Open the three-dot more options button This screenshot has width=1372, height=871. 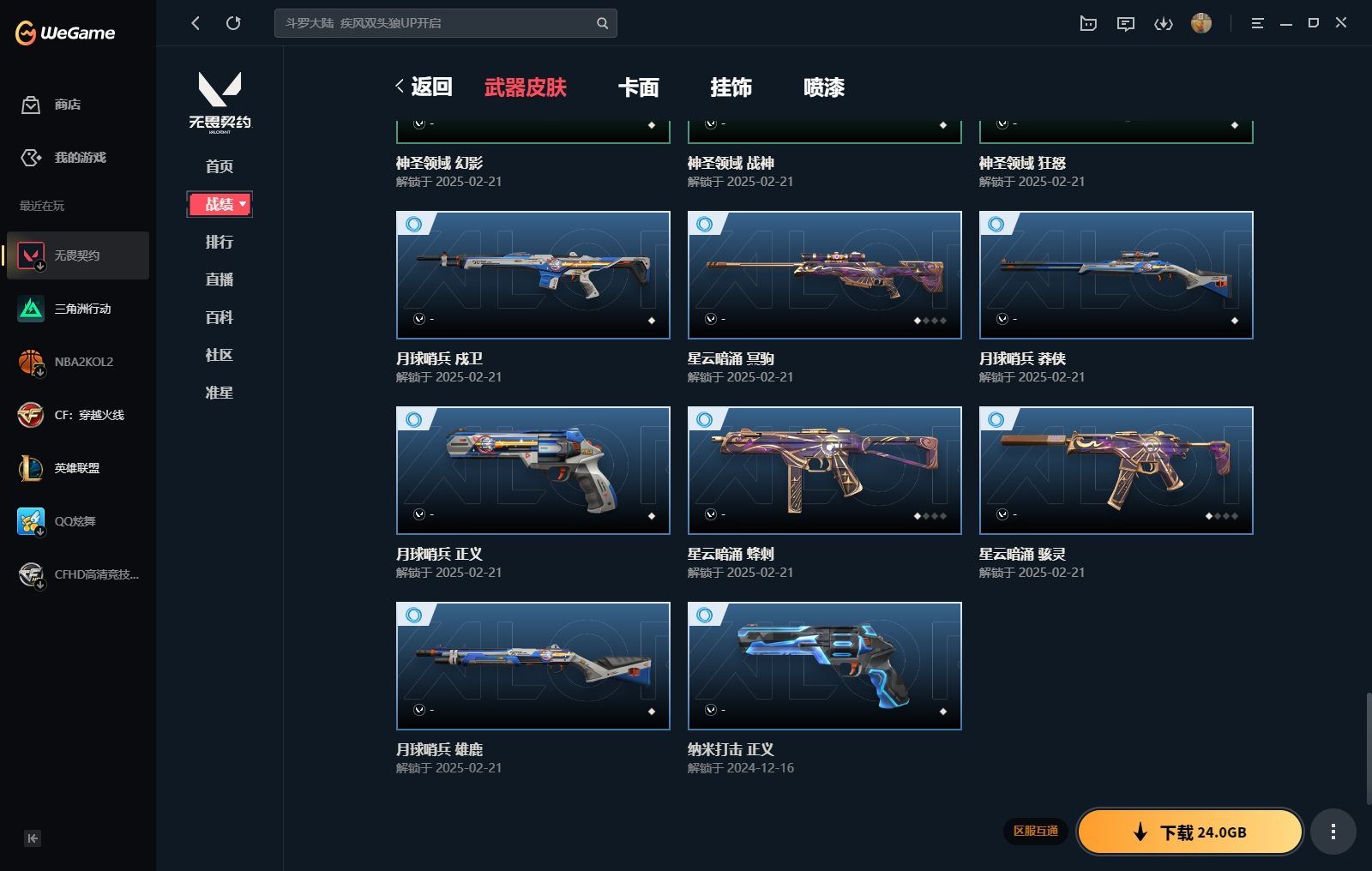(x=1333, y=832)
